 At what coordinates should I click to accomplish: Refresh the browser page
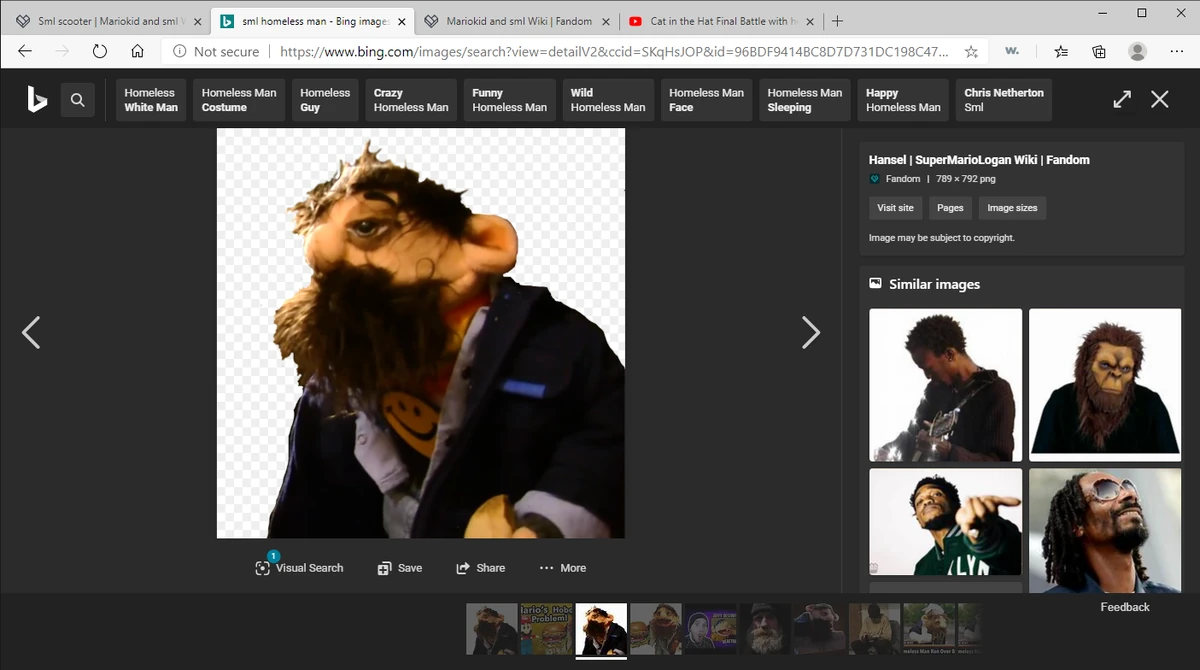pyautogui.click(x=99, y=51)
